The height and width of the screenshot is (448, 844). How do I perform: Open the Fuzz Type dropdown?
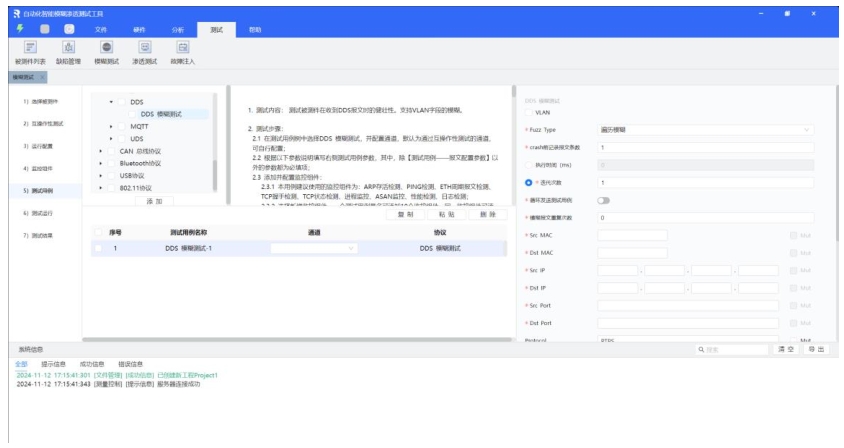(x=707, y=130)
